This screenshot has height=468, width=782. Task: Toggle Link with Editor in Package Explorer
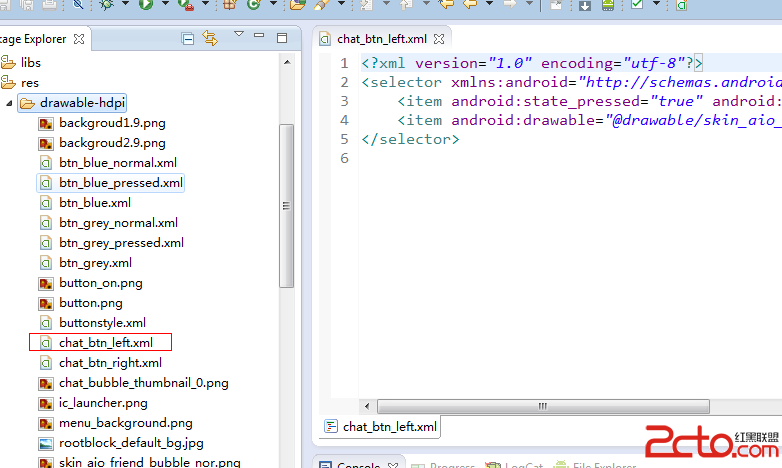point(210,39)
